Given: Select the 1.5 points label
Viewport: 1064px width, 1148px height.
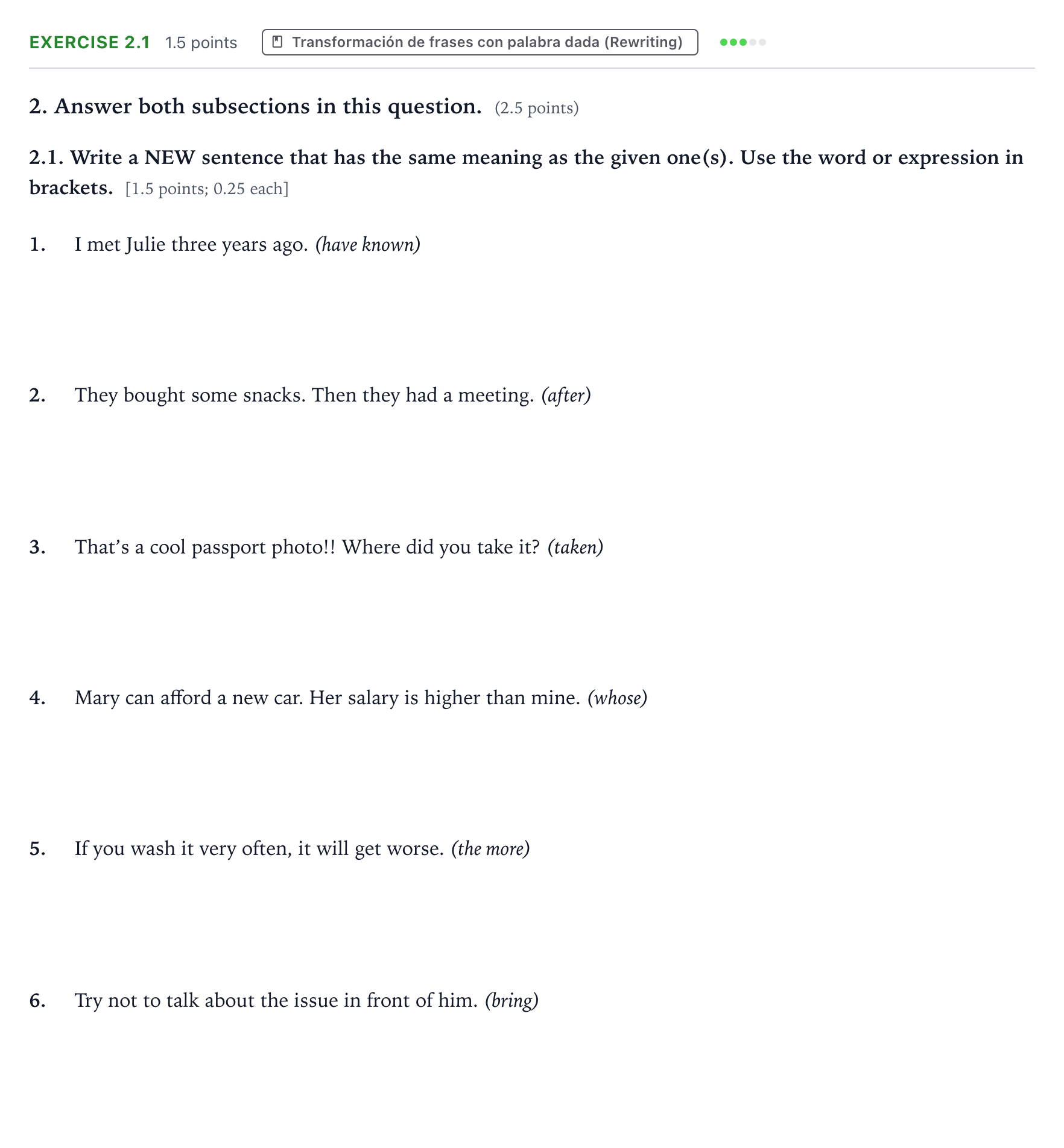Looking at the screenshot, I should [x=201, y=43].
